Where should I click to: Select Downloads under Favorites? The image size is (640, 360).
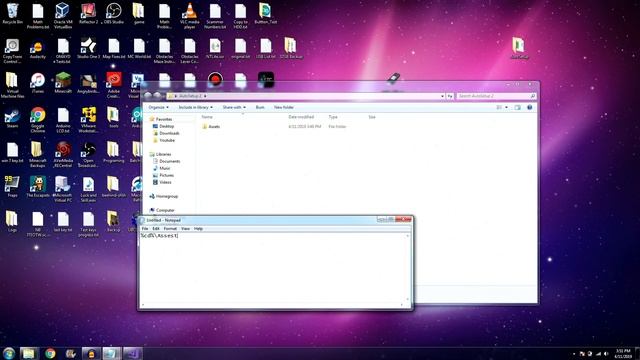pyautogui.click(x=169, y=133)
